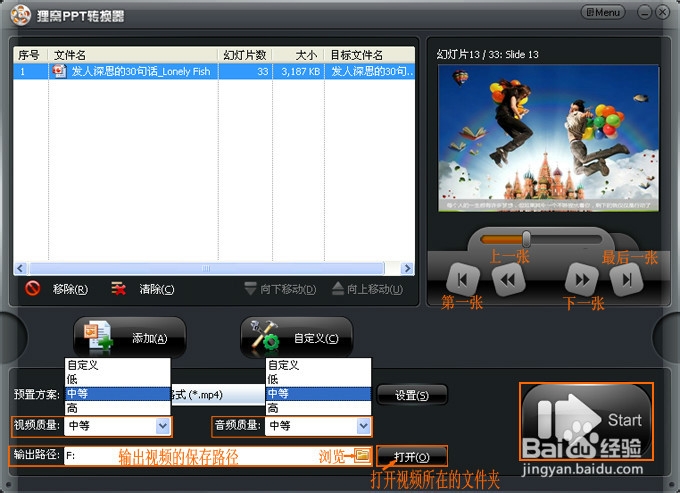Click the target file name cell 发人深思的30句..
This screenshot has height=493, width=680.
pos(369,72)
